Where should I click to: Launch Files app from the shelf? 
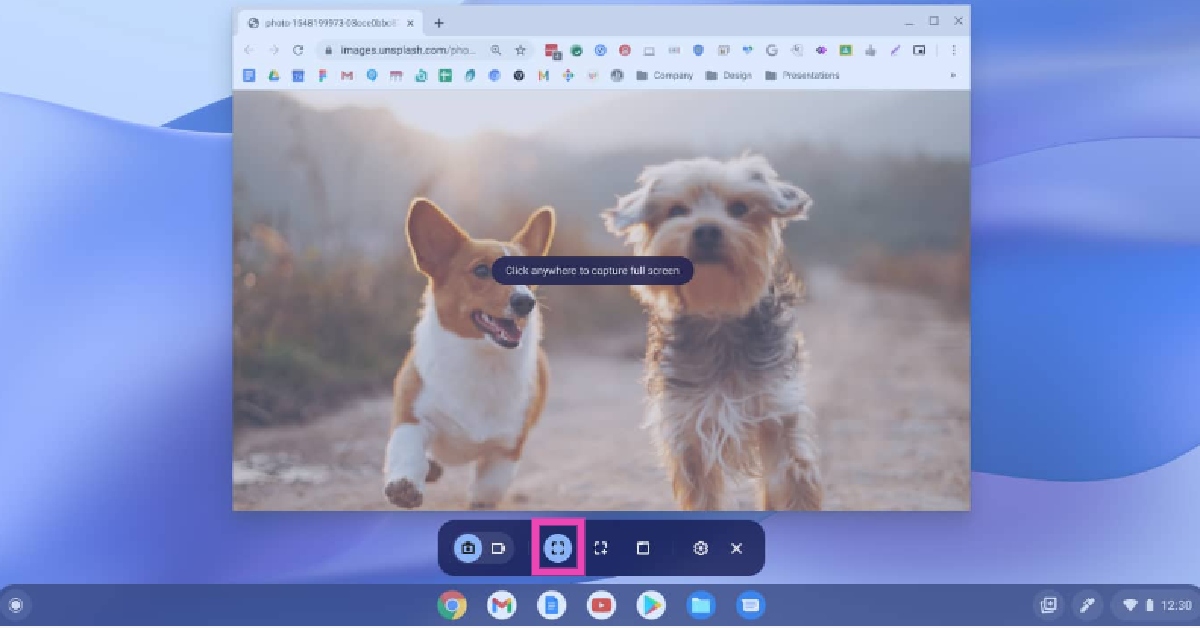tap(701, 605)
